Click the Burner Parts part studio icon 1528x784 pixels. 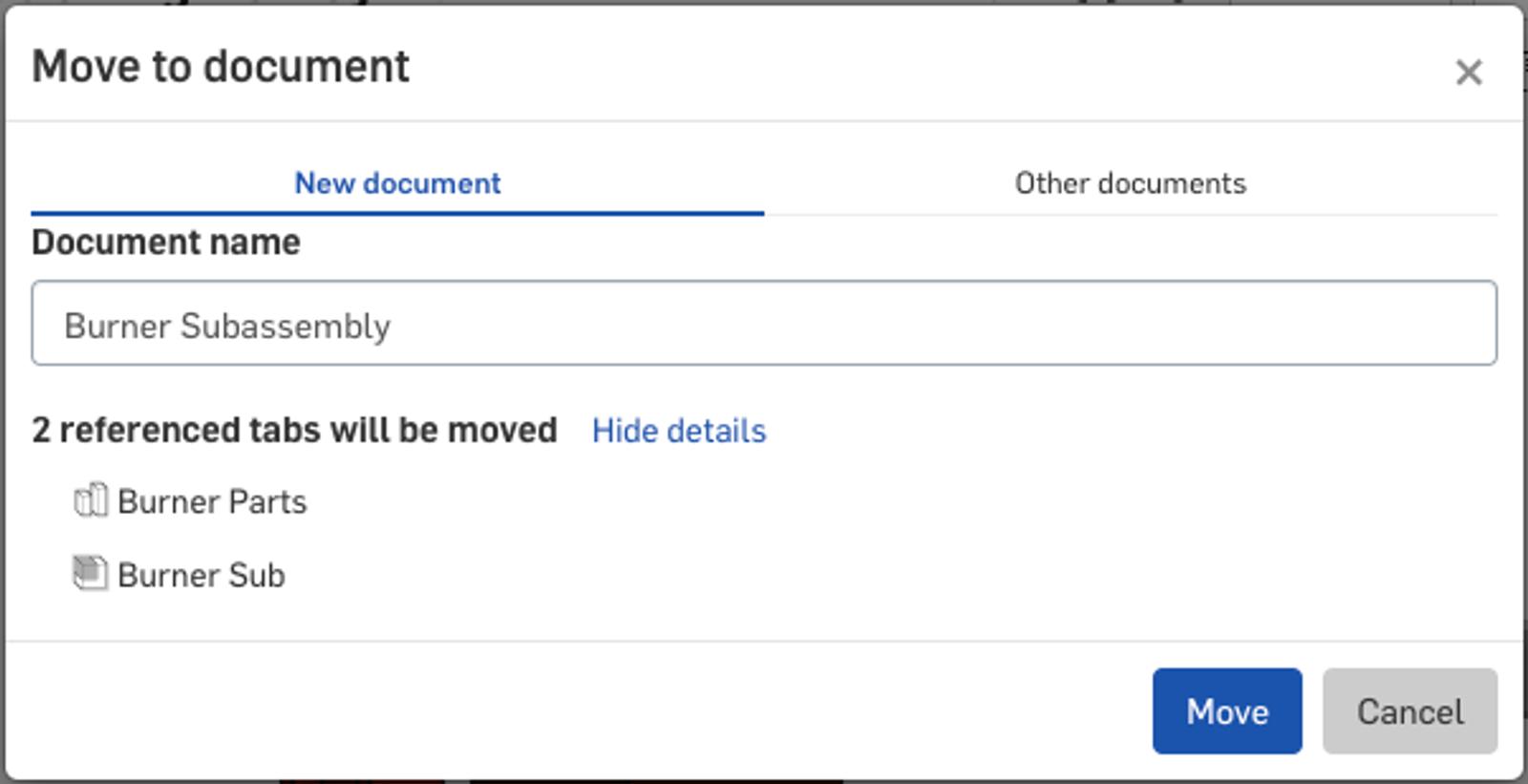click(x=91, y=500)
